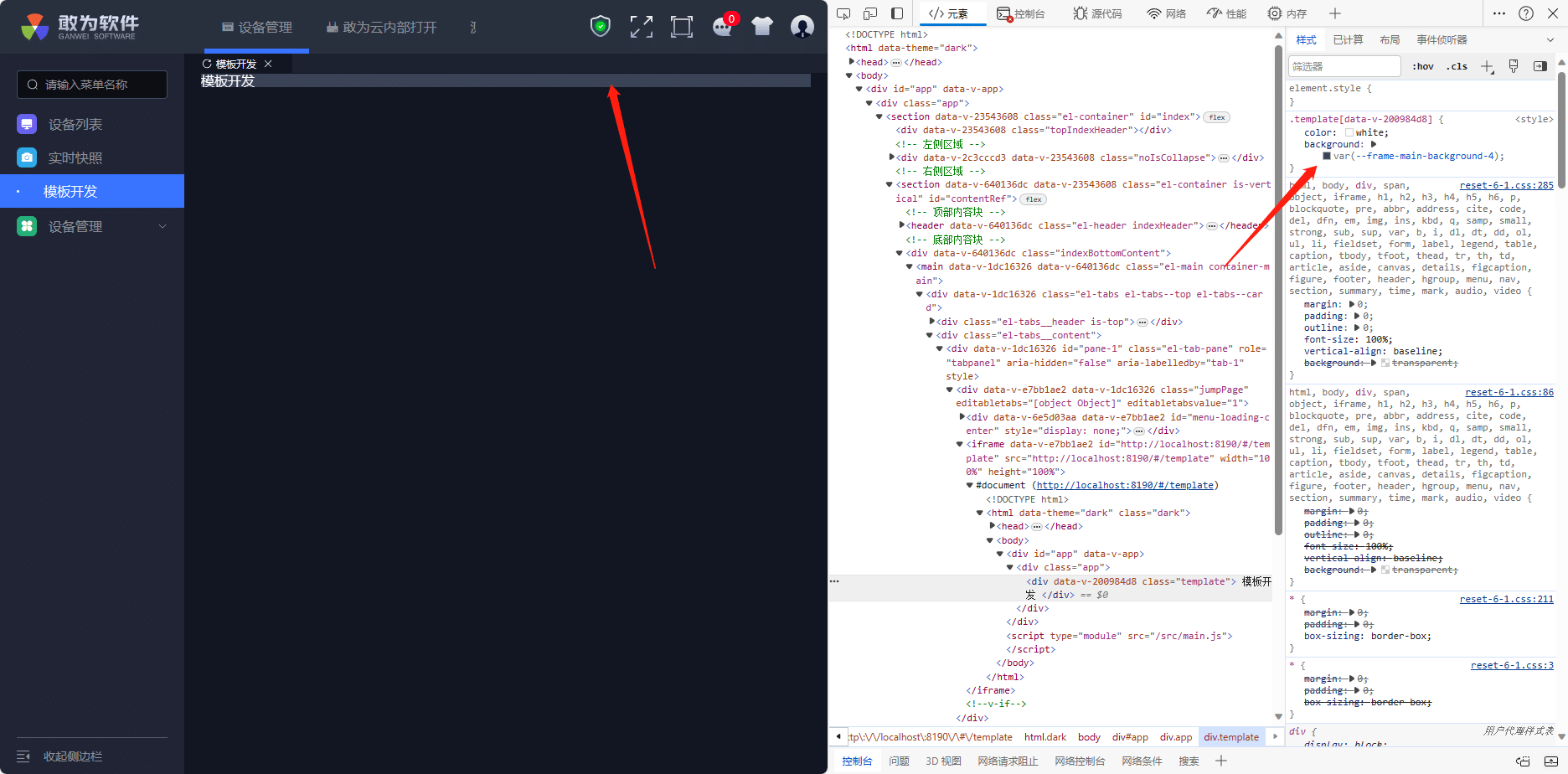Viewport: 1568px width, 774px height.
Task: Open the theme skin T-shirt icon
Action: point(762,27)
